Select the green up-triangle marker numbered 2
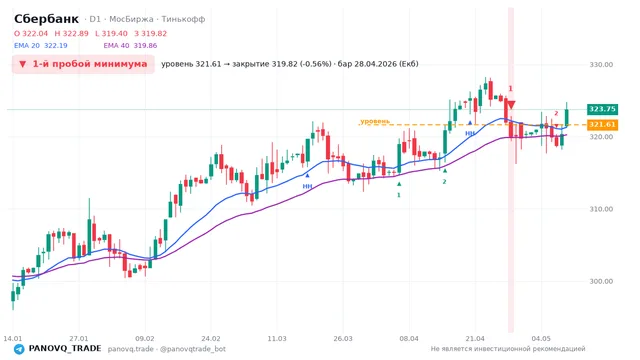This screenshot has width=640, height=360. point(445,171)
